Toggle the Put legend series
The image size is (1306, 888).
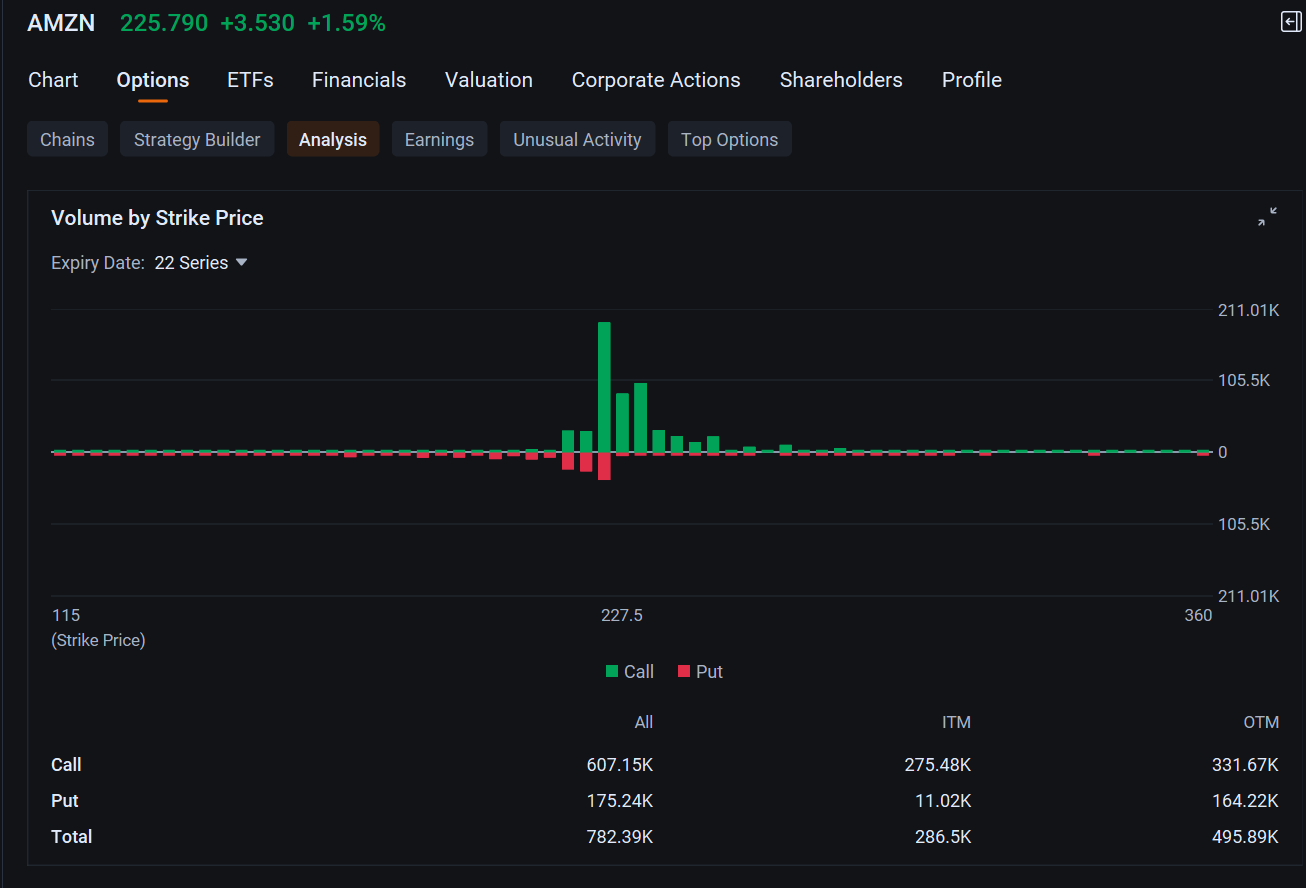(700, 672)
